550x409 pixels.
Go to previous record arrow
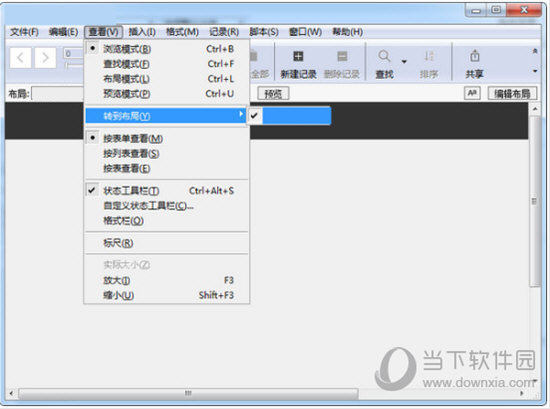[x=20, y=58]
